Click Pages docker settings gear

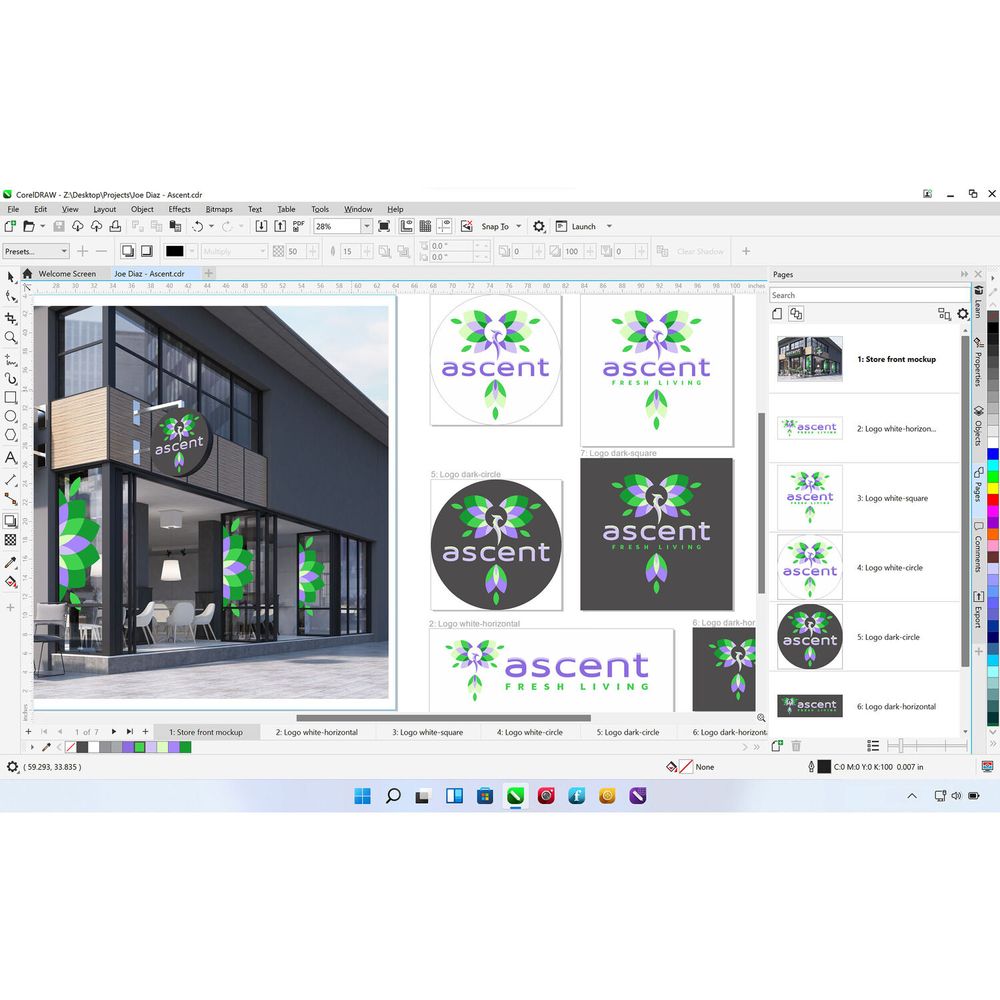[962, 314]
